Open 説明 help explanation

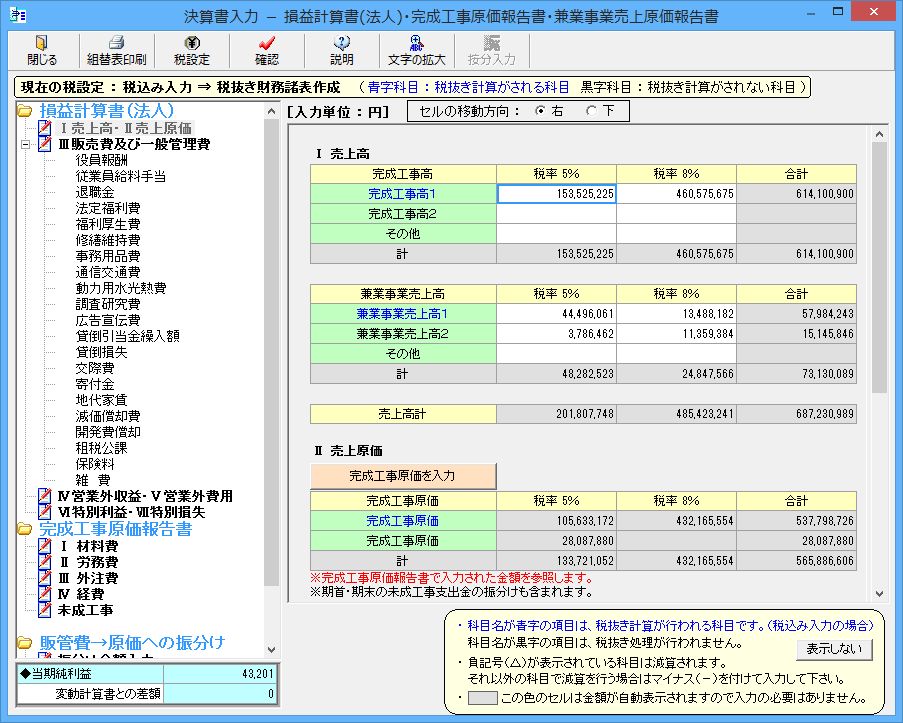click(x=342, y=51)
